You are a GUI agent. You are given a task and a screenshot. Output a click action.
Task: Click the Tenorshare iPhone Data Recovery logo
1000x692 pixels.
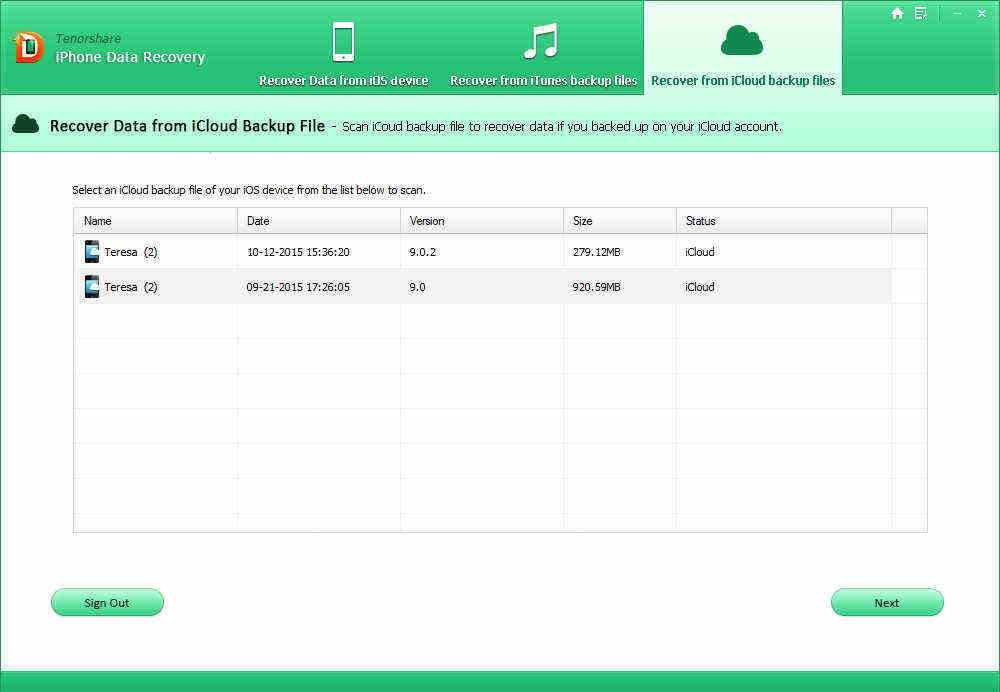point(28,48)
